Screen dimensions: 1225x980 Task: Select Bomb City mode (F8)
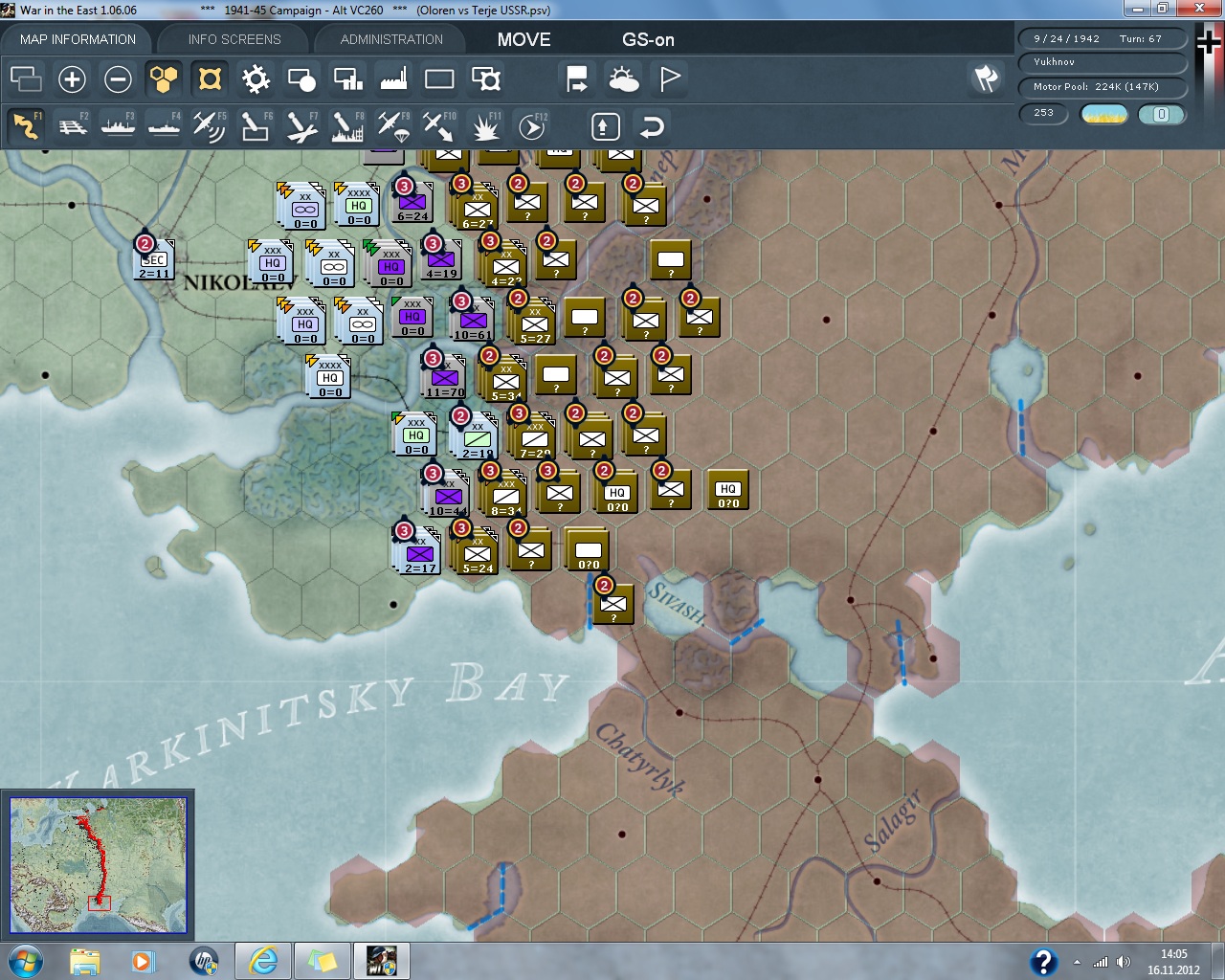click(x=347, y=126)
